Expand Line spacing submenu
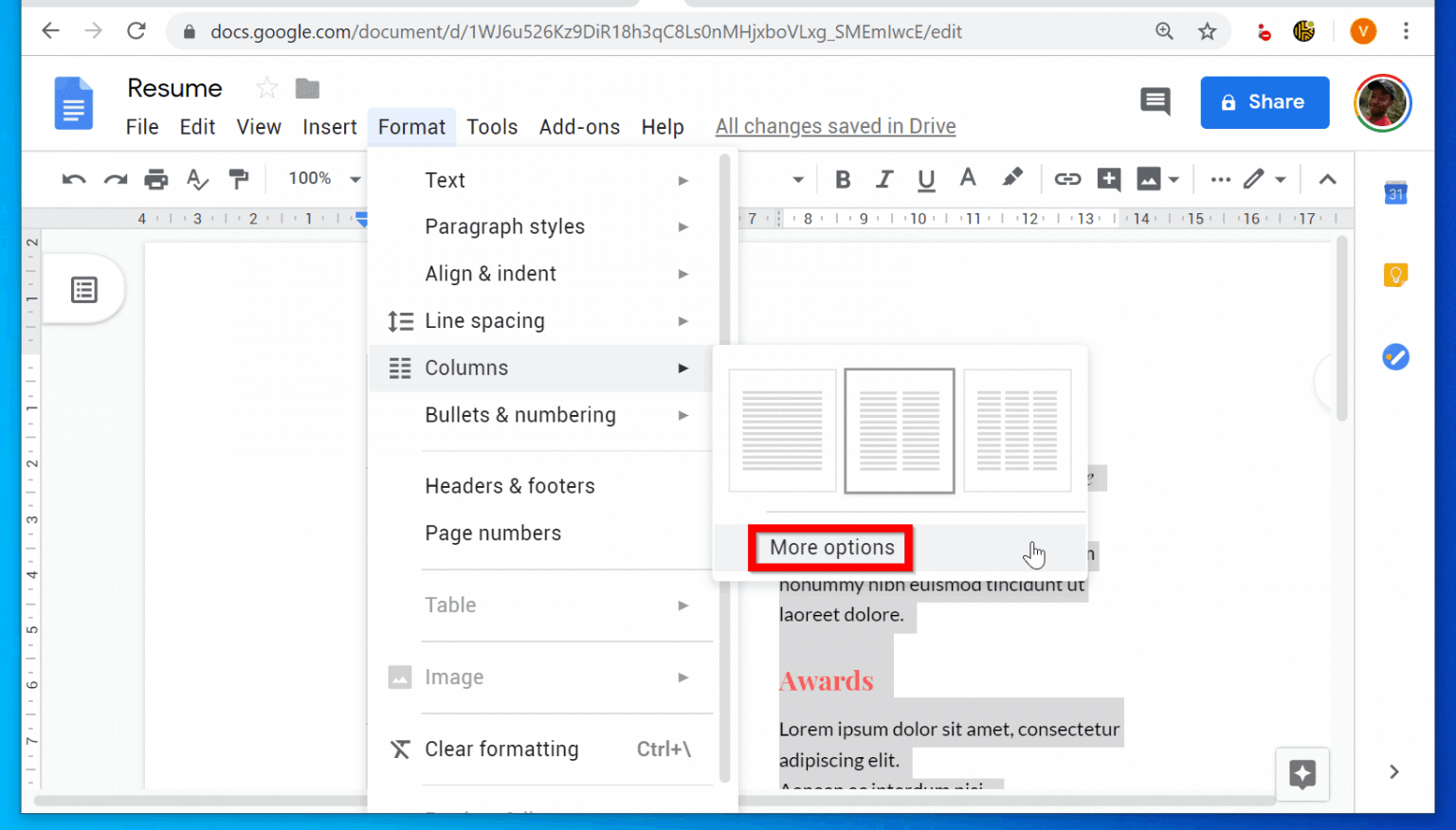The image size is (1456, 830). pyautogui.click(x=540, y=321)
